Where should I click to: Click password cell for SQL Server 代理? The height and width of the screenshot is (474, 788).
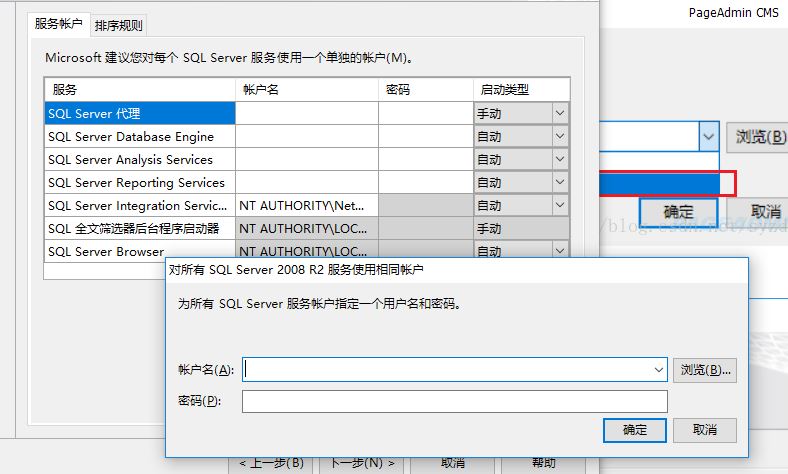tap(426, 114)
